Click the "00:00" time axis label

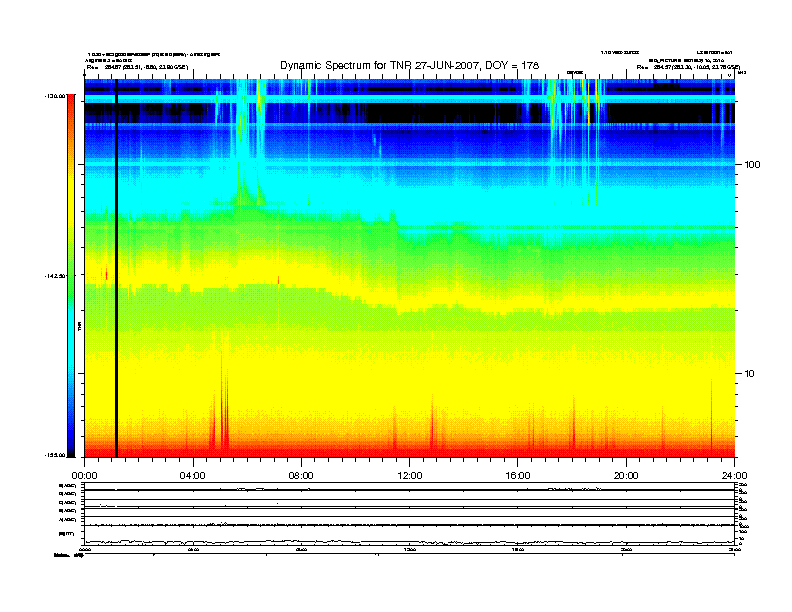click(x=84, y=476)
